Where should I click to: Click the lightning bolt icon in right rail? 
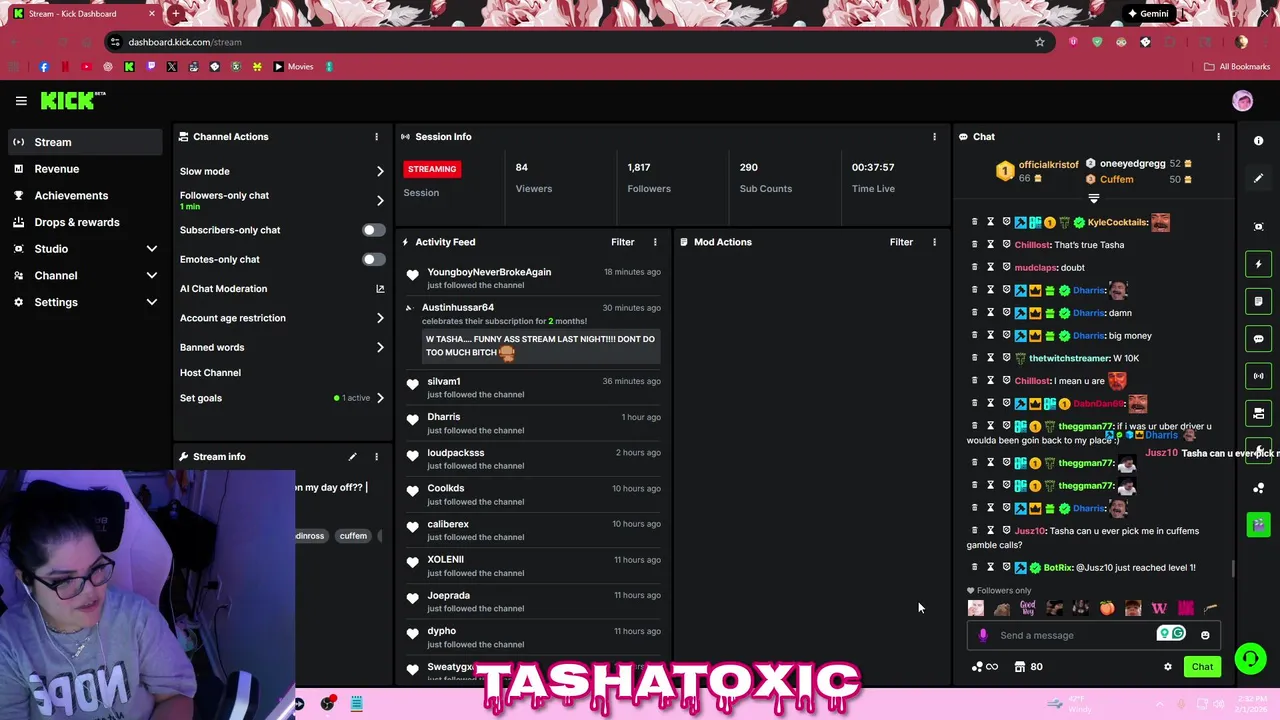1258,264
